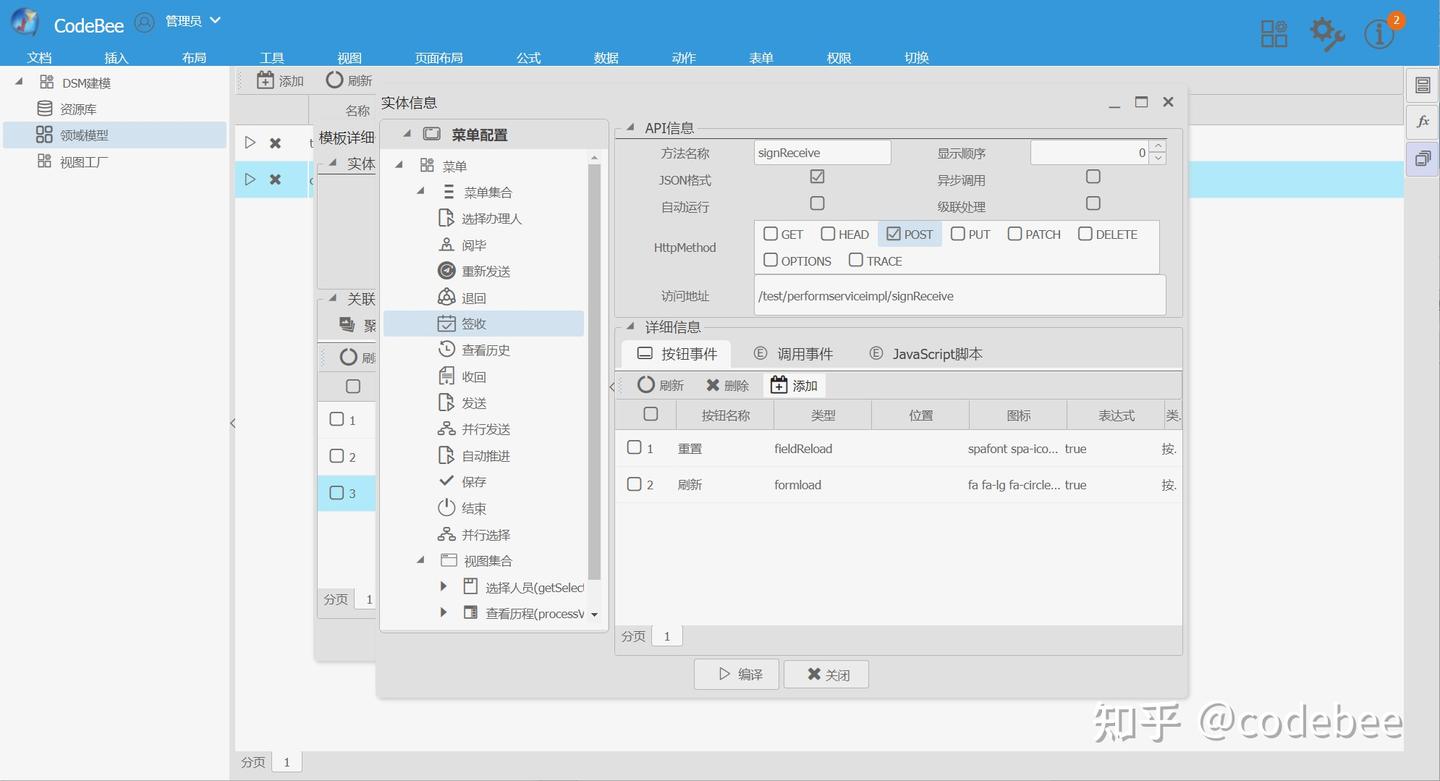Image resolution: width=1440 pixels, height=781 pixels.
Task: Click the 添加 add icon above the button list
Action: click(776, 384)
